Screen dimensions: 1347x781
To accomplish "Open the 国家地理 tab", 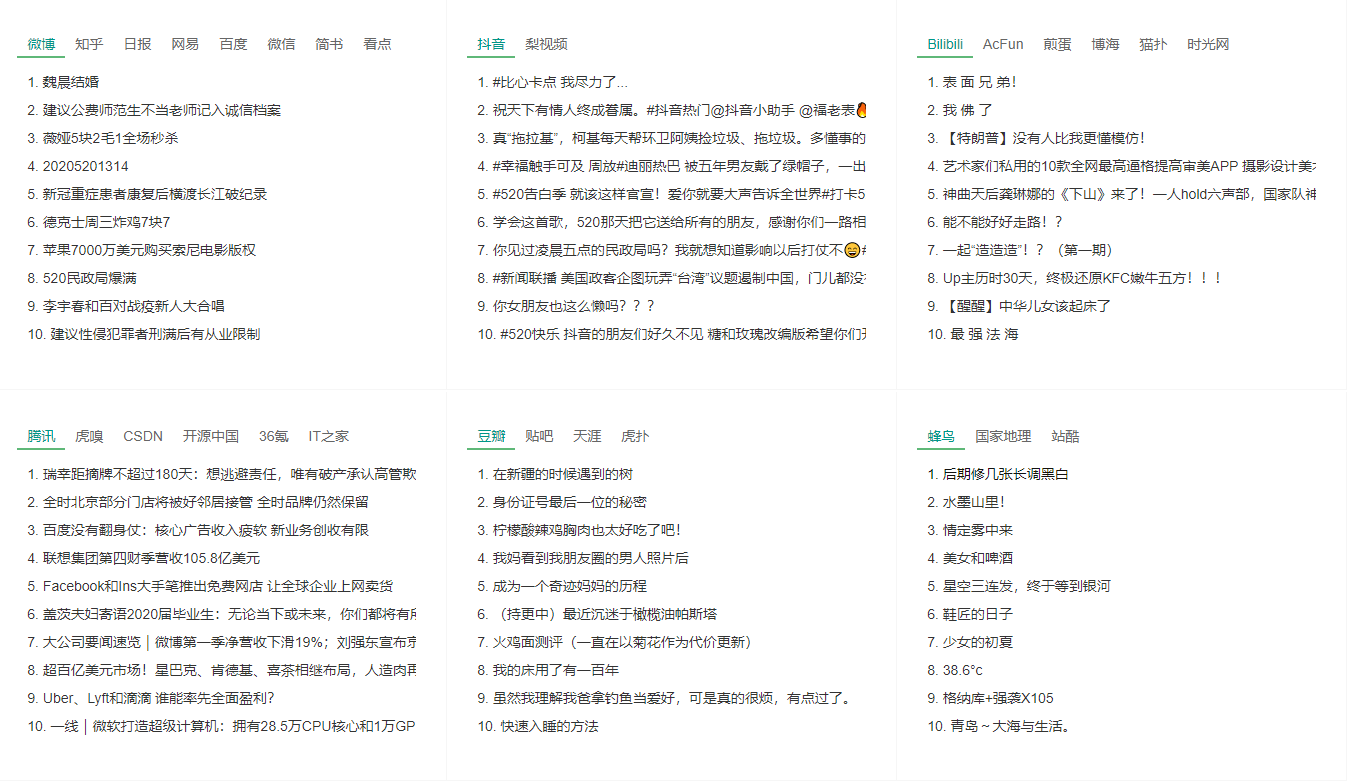I will 1003,436.
